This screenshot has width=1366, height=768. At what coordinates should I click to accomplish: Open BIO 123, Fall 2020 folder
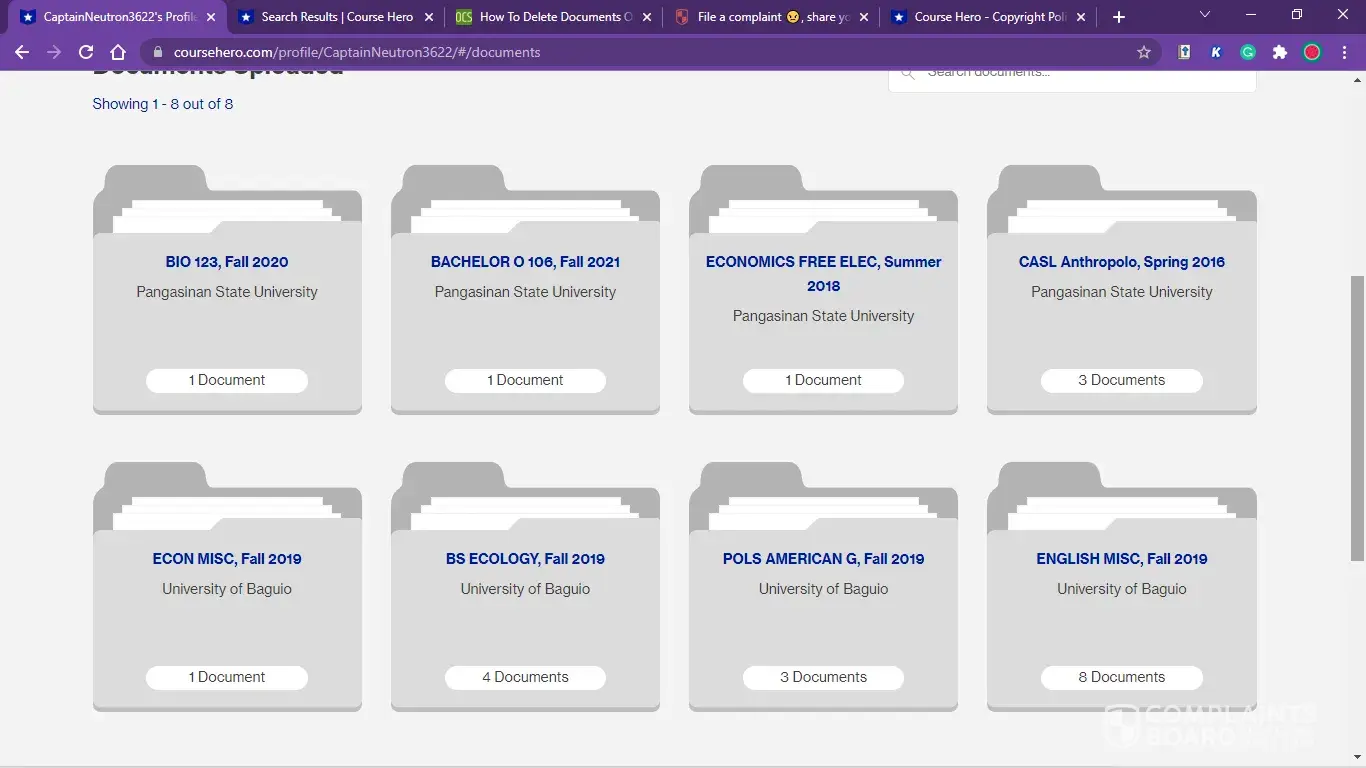pos(227,262)
